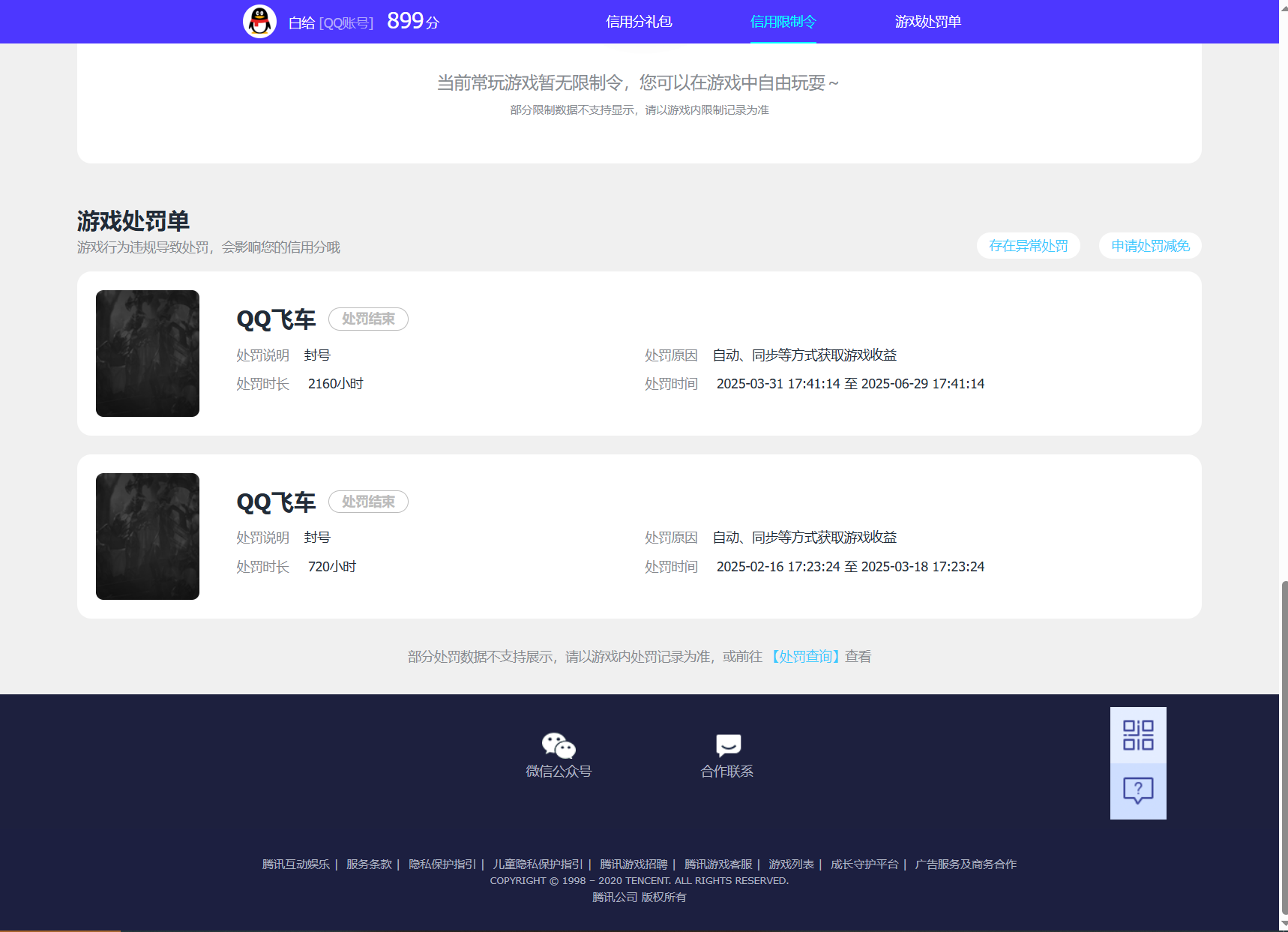Screen dimensions: 1288x932
Task: Switch to the 游戏处罚单 tab
Action: coord(928,22)
